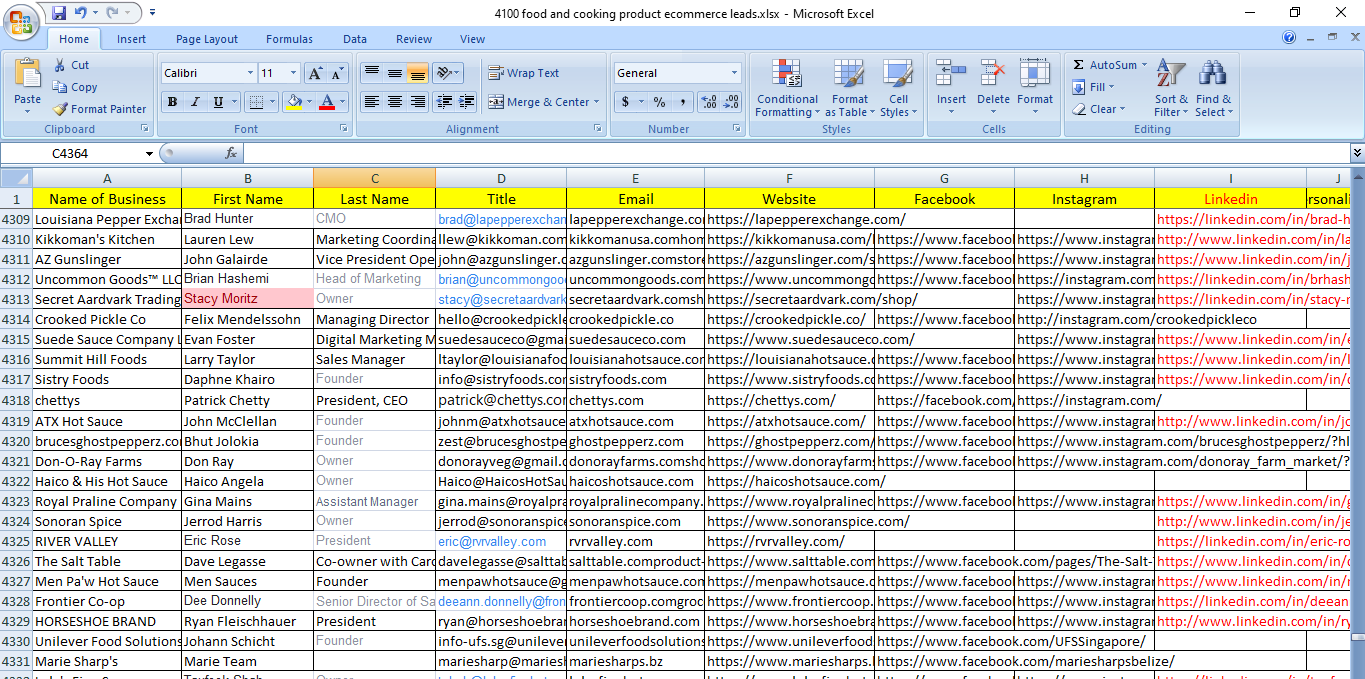Open the Merge & Center dropdown arrow
This screenshot has height=679, width=1365.
pos(596,102)
